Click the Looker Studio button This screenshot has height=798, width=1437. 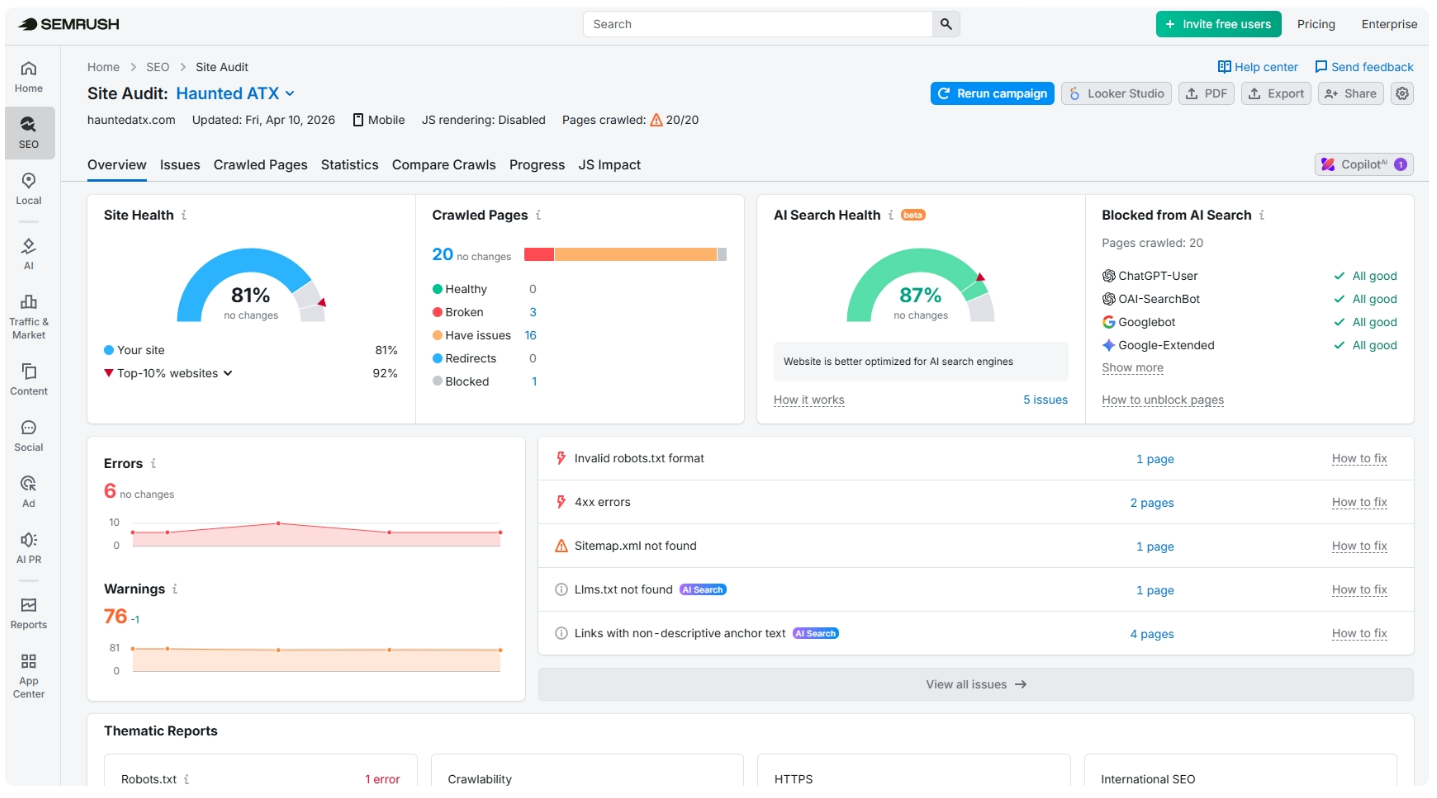pos(1117,93)
